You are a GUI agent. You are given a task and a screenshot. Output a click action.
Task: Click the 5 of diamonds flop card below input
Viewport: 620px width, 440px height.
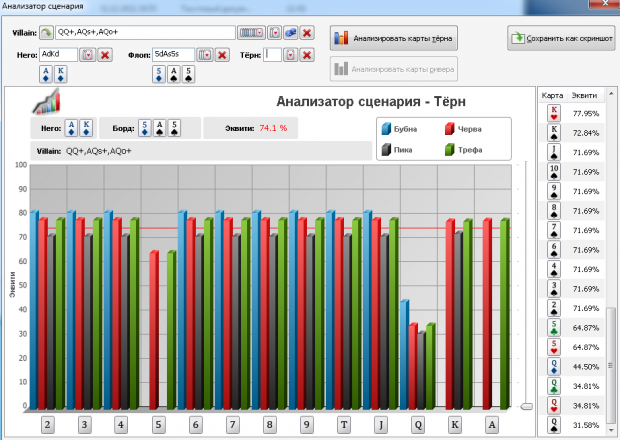click(x=159, y=74)
